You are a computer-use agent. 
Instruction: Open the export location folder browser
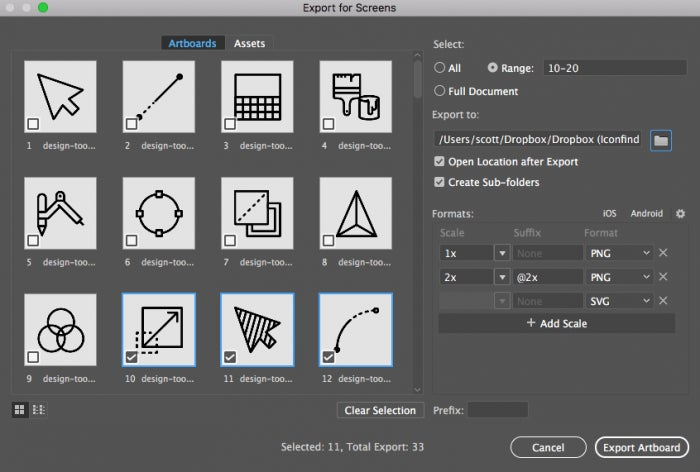click(661, 141)
